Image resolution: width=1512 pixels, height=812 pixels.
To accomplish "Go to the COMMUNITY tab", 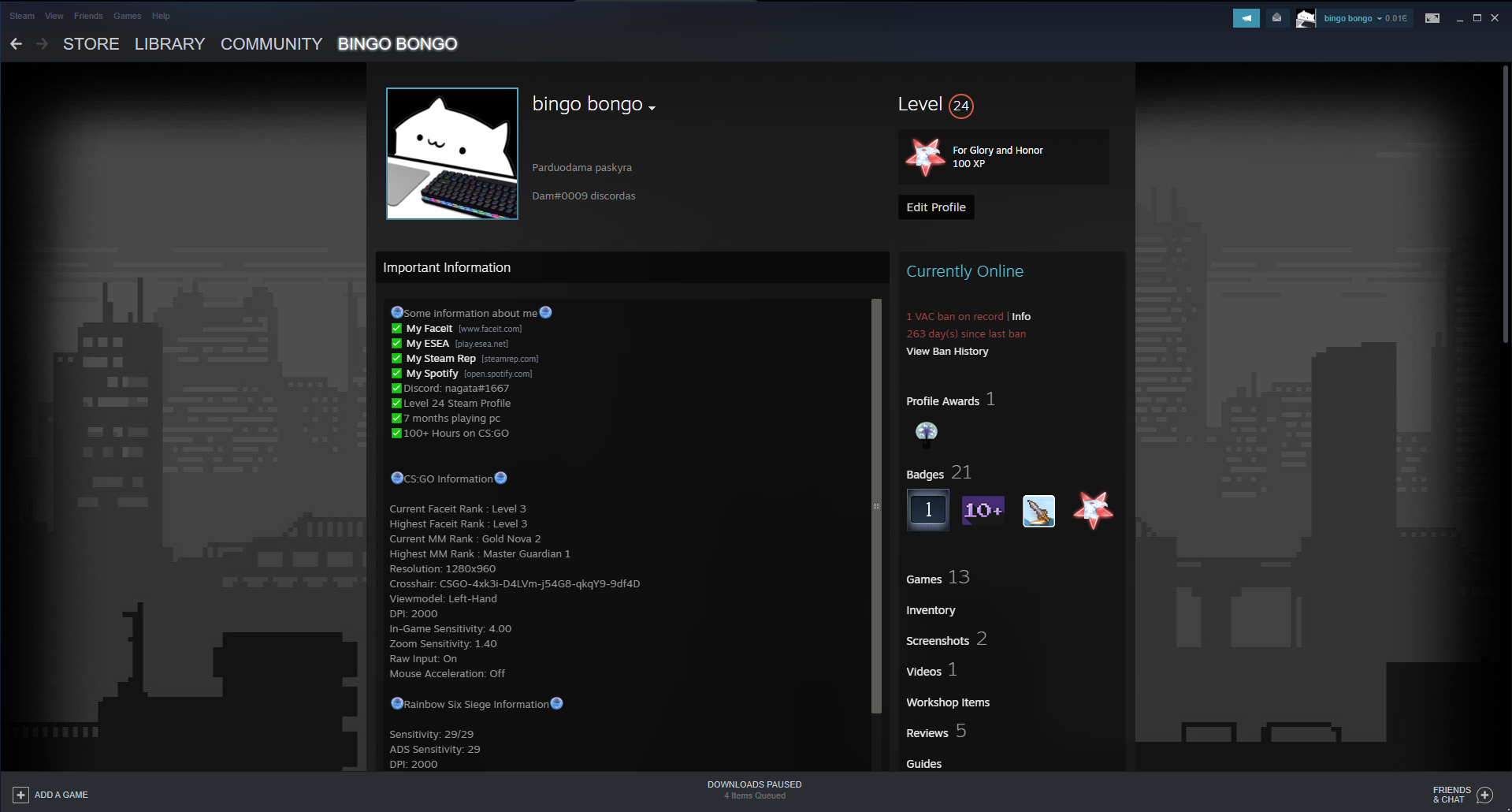I will pyautogui.click(x=272, y=44).
